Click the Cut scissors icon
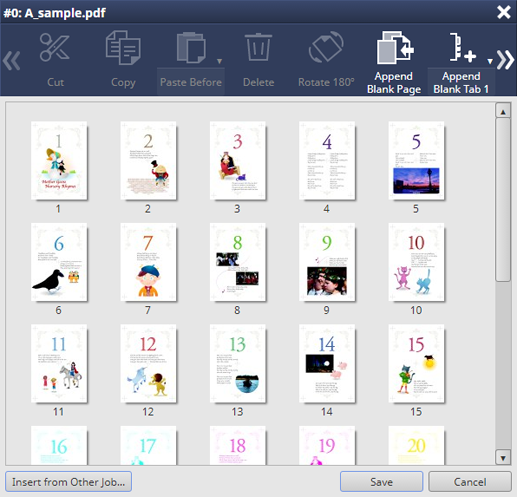 [x=55, y=47]
